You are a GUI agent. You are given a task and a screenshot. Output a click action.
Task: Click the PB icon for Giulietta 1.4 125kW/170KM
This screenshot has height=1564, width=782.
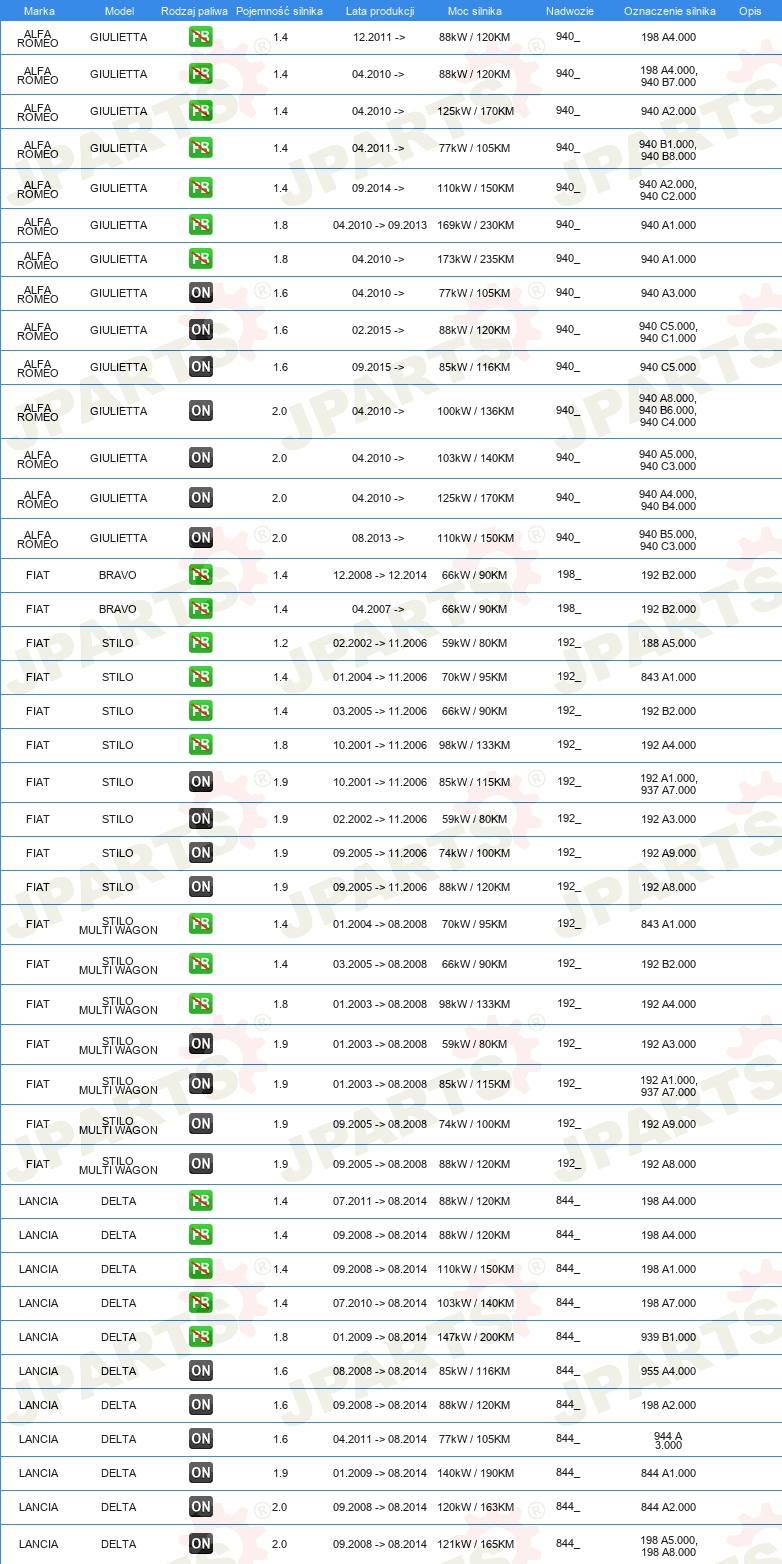tap(201, 111)
